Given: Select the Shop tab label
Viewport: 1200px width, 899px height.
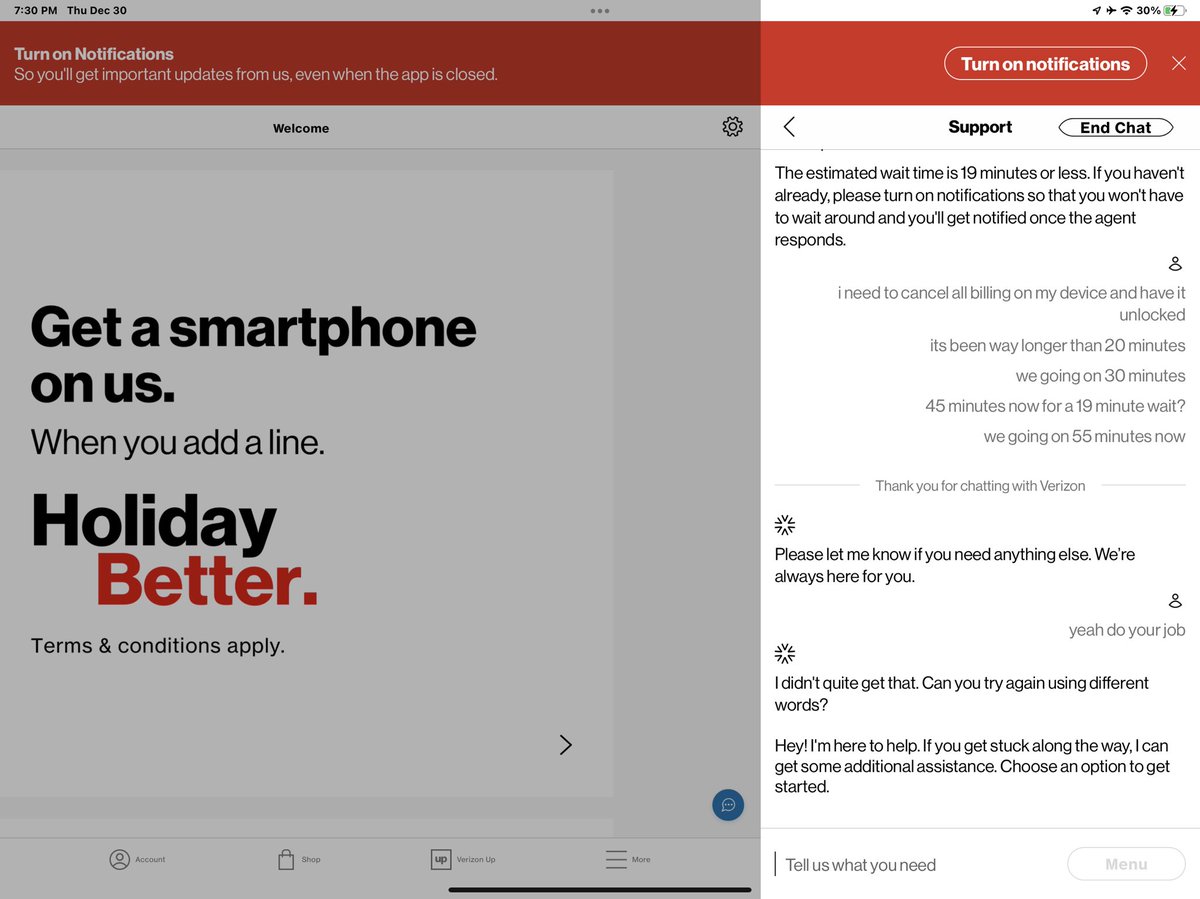Looking at the screenshot, I should (311, 860).
